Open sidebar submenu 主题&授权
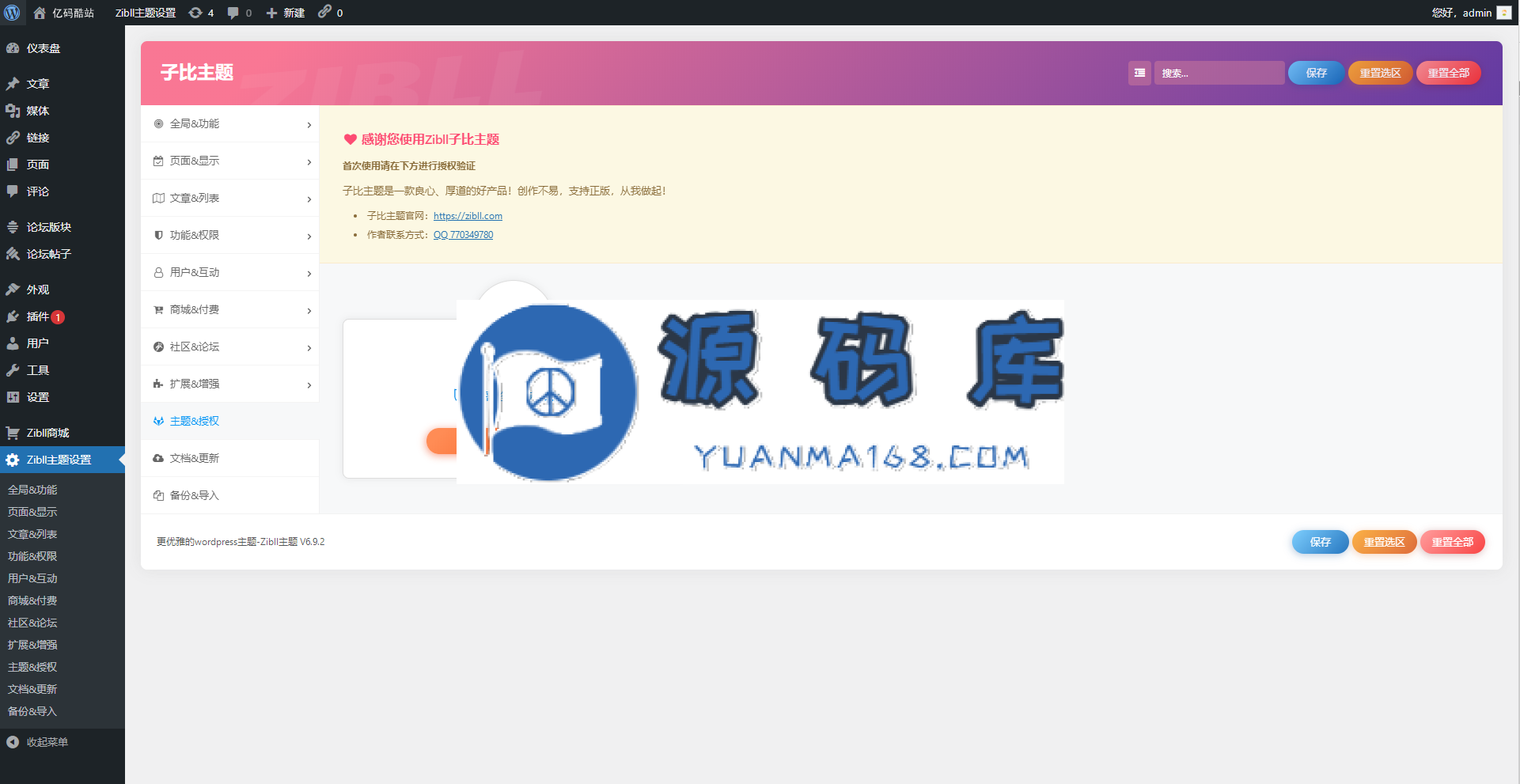Viewport: 1520px width, 784px height. (32, 667)
